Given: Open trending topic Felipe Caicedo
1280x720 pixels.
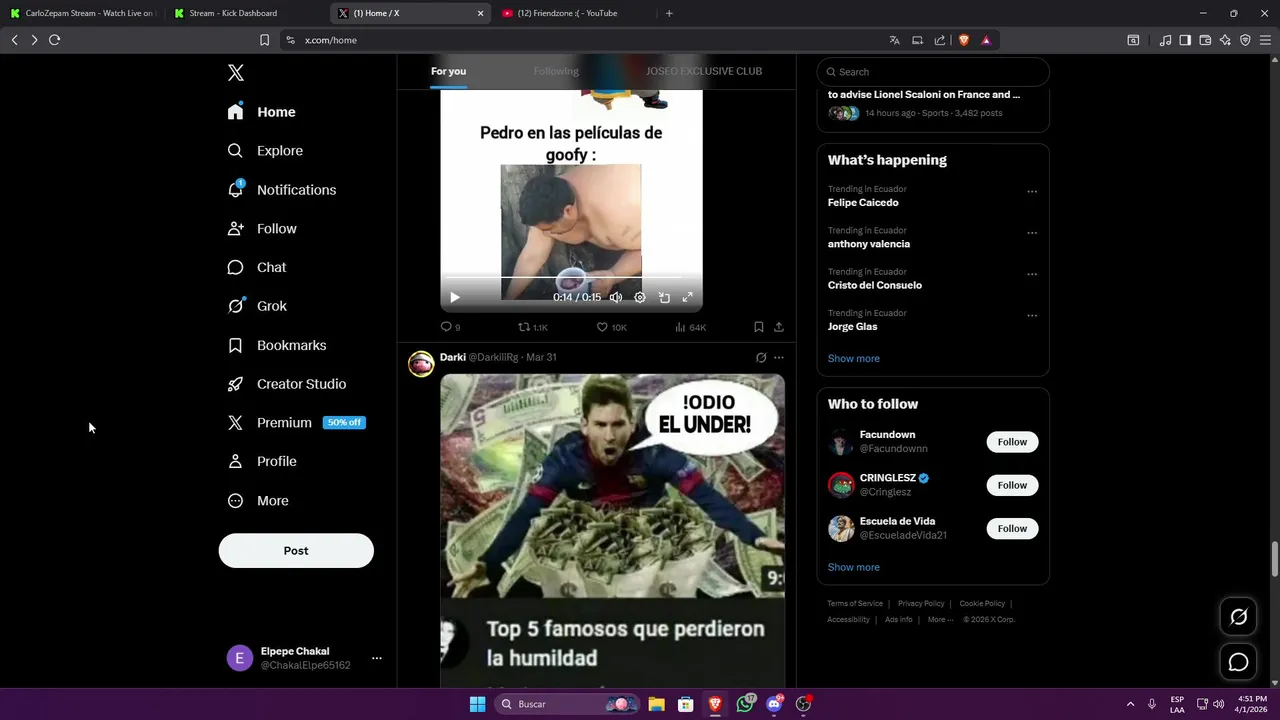Looking at the screenshot, I should [863, 203].
